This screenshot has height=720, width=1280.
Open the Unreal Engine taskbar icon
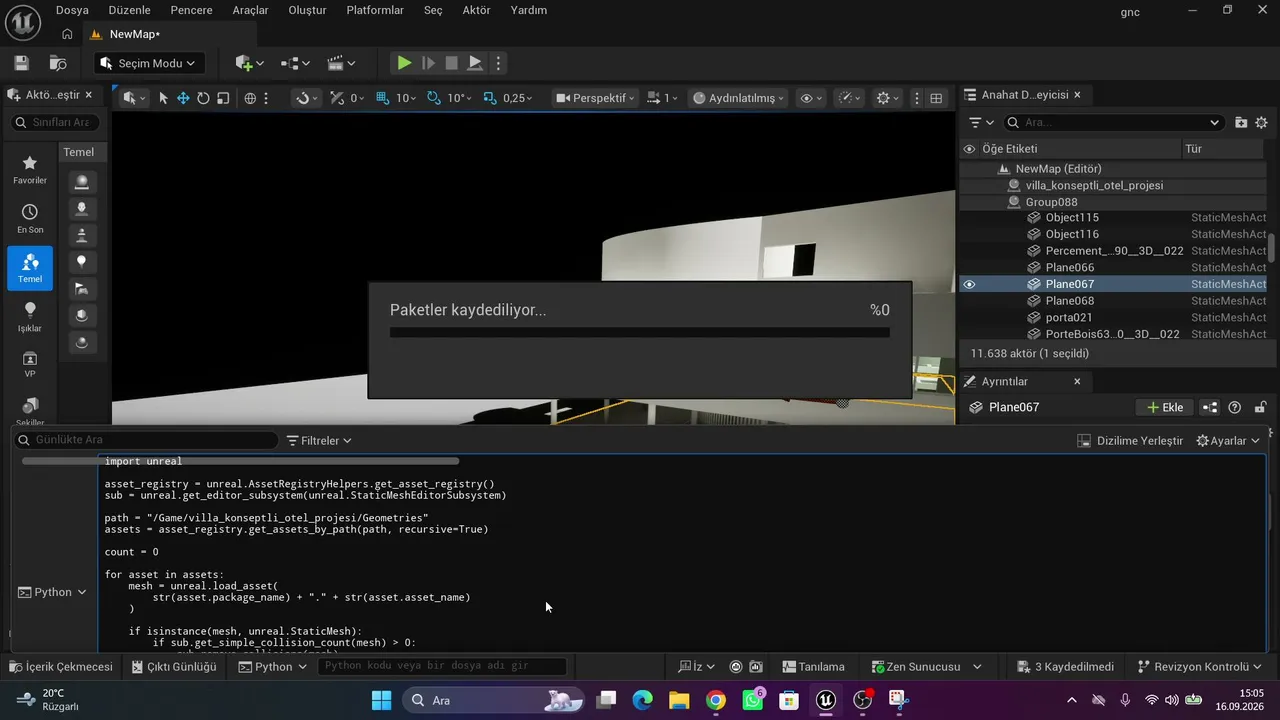tap(825, 700)
